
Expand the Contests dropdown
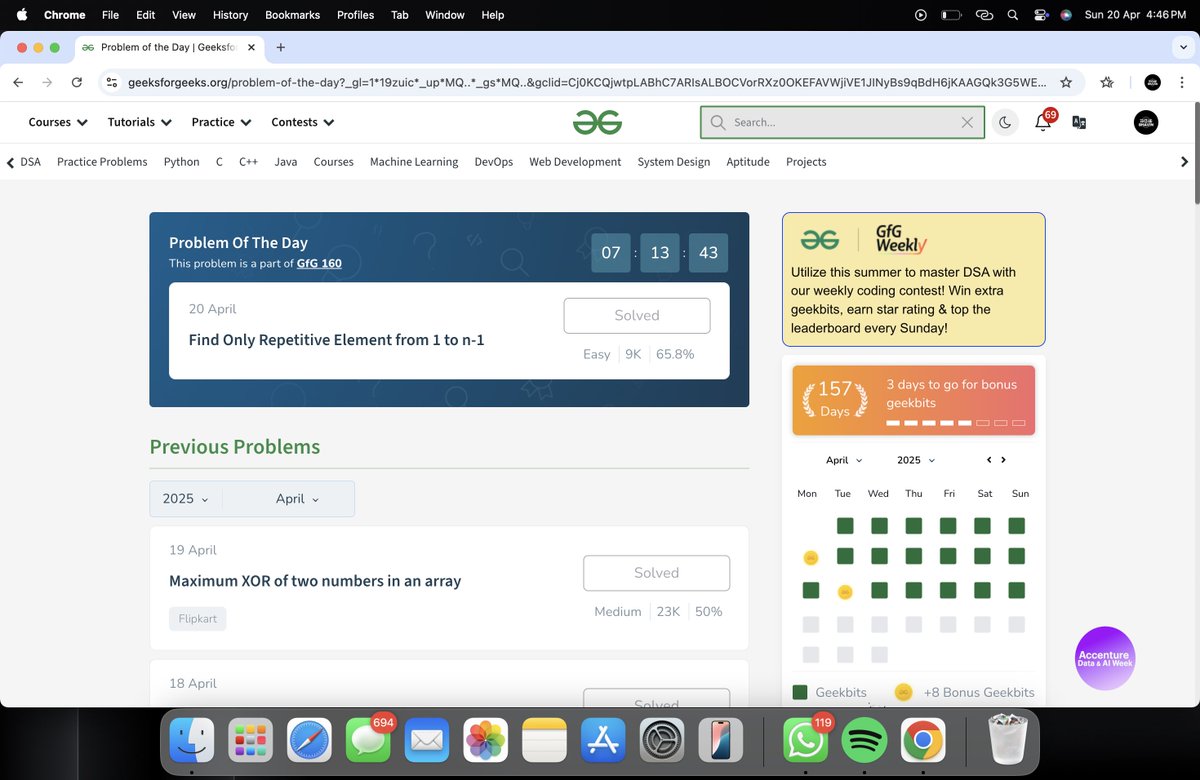(303, 122)
